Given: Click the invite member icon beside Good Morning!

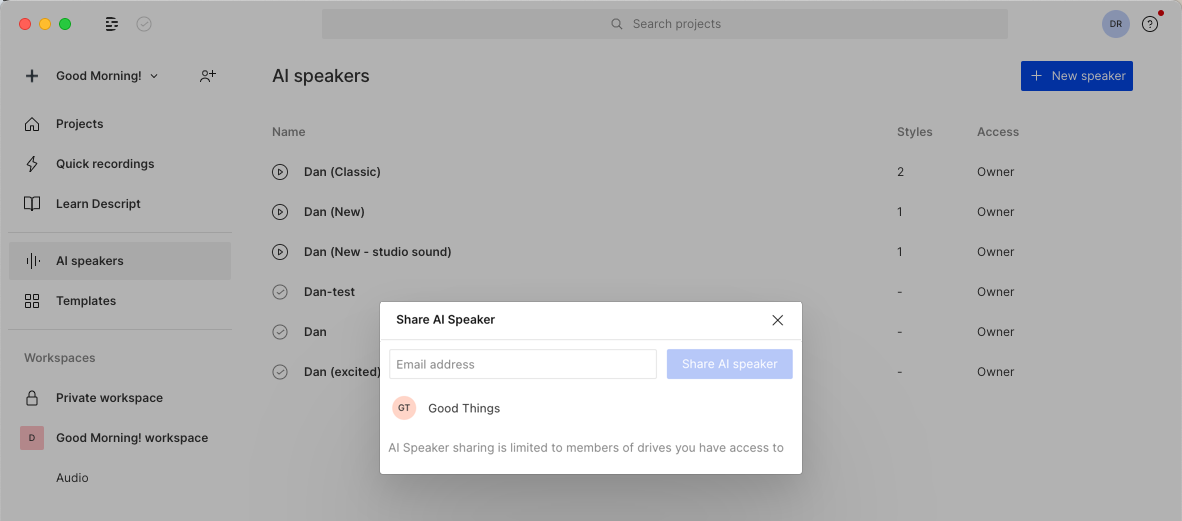Looking at the screenshot, I should click(208, 75).
